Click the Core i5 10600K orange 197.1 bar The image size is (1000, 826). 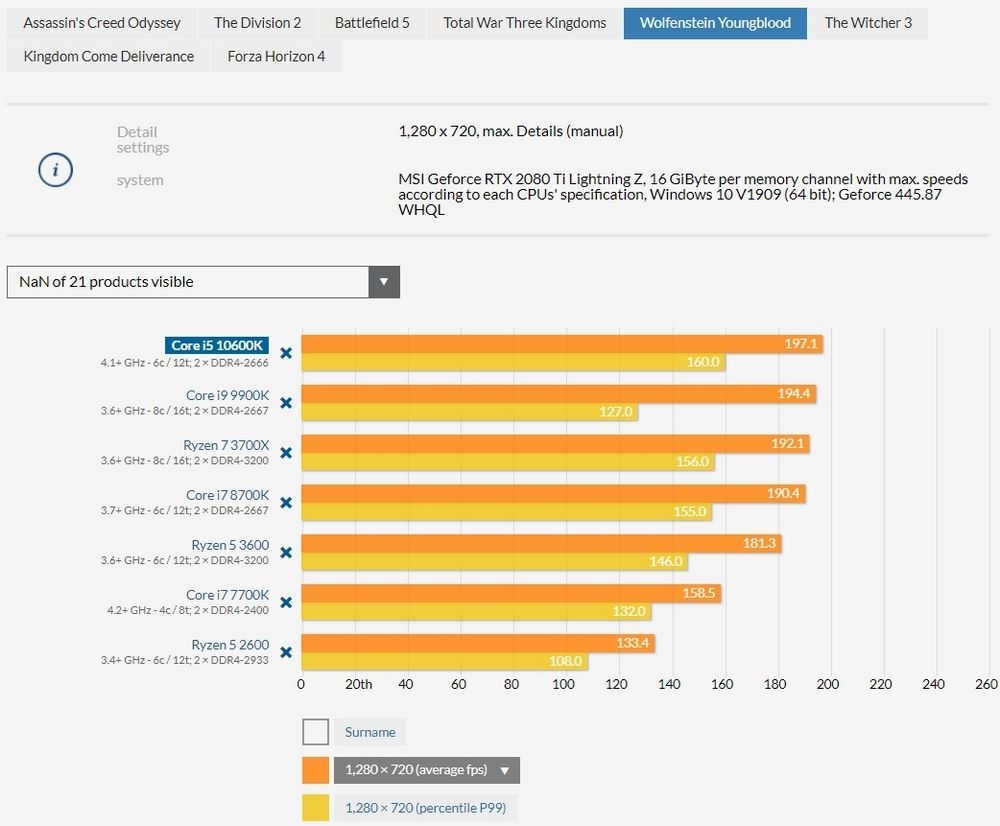[x=560, y=344]
